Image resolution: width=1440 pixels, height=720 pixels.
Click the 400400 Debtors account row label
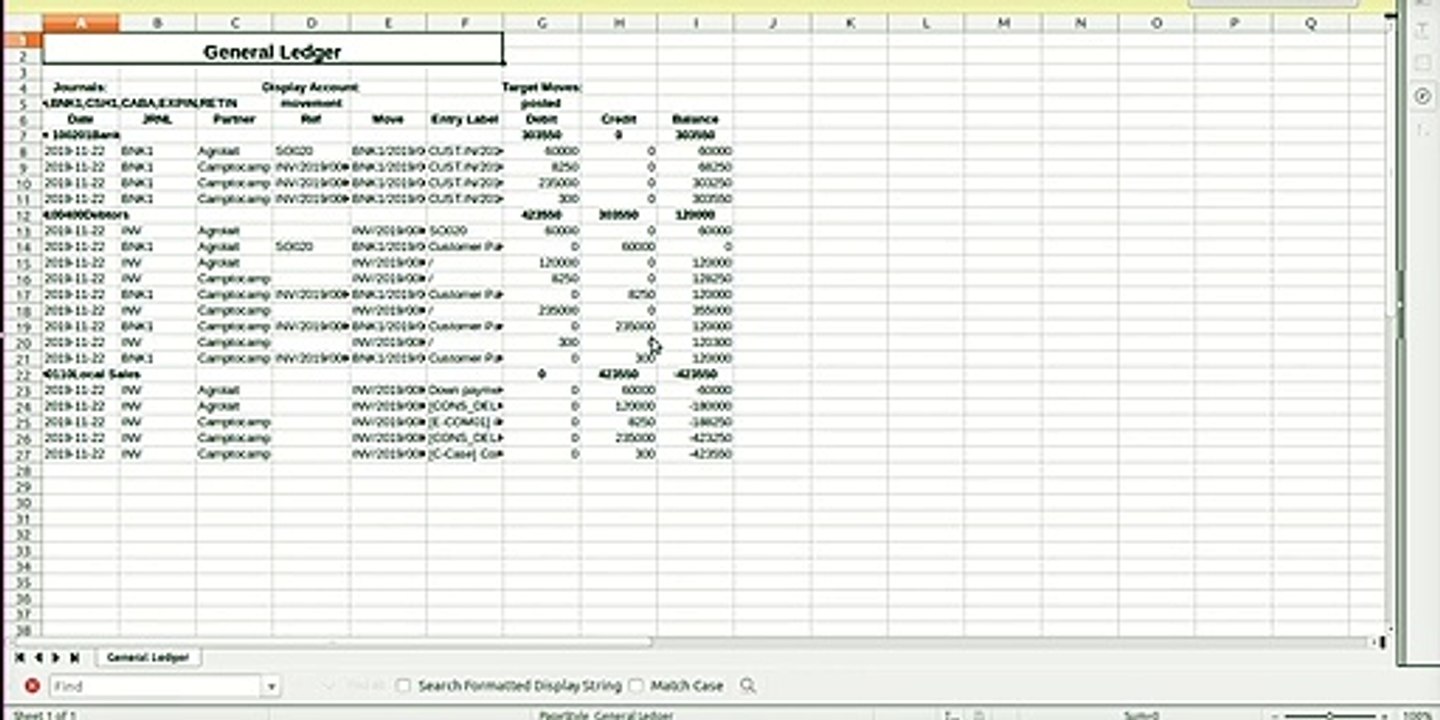tap(87, 215)
